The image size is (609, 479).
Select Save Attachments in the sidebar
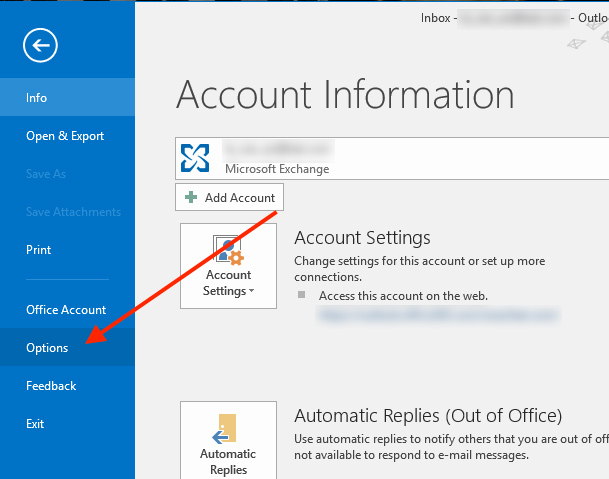(73, 212)
